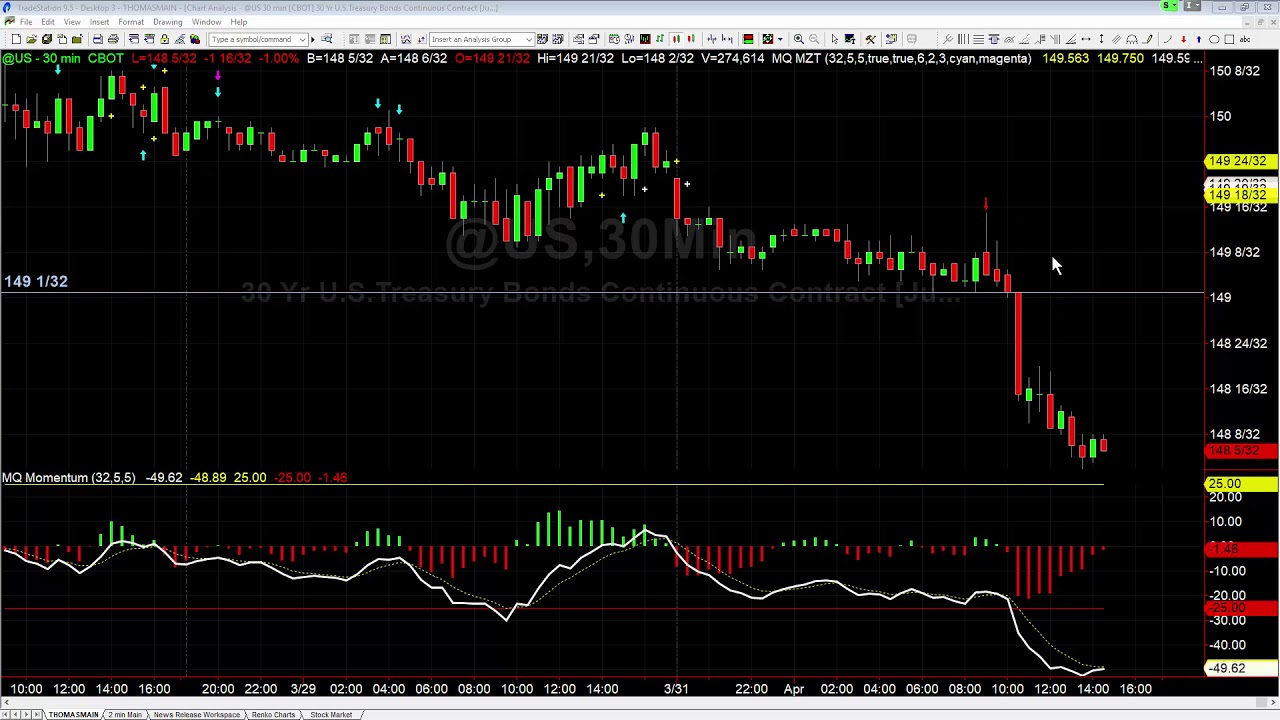Select the abc text drawing tool
Screen dimensions: 1280x720
click(x=1245, y=39)
